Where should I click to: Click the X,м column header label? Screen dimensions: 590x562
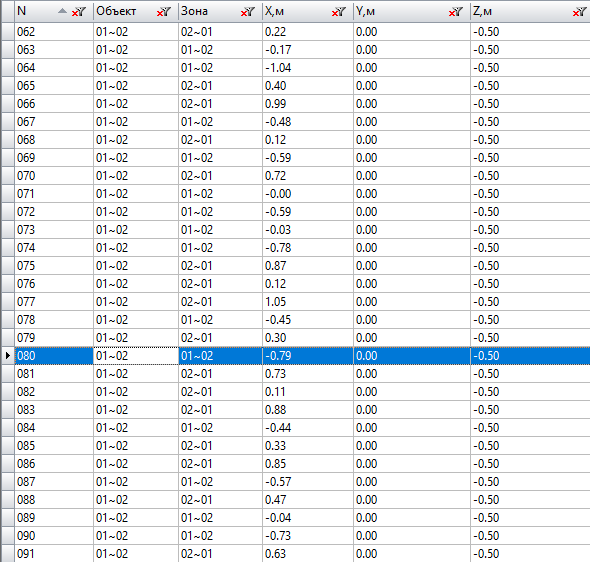pos(274,11)
